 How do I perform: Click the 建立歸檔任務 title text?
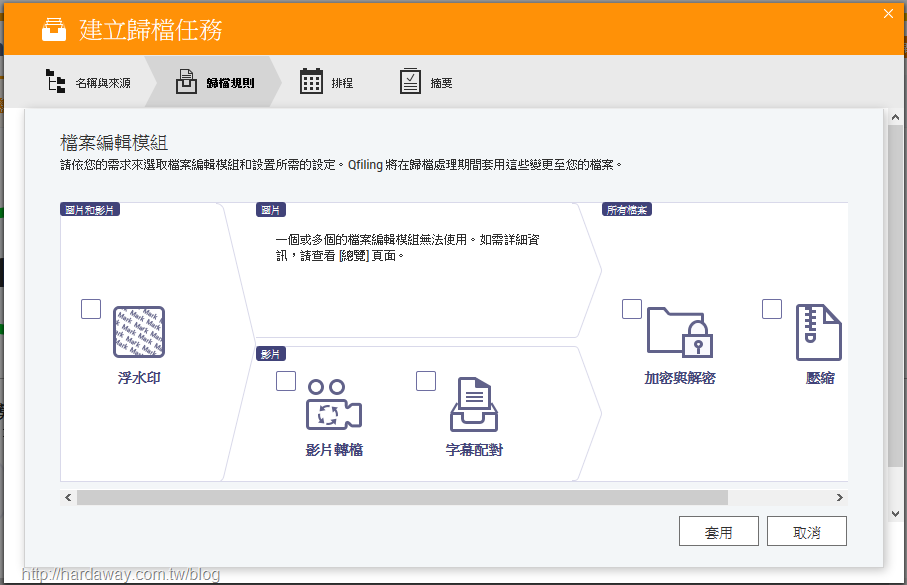coord(150,30)
